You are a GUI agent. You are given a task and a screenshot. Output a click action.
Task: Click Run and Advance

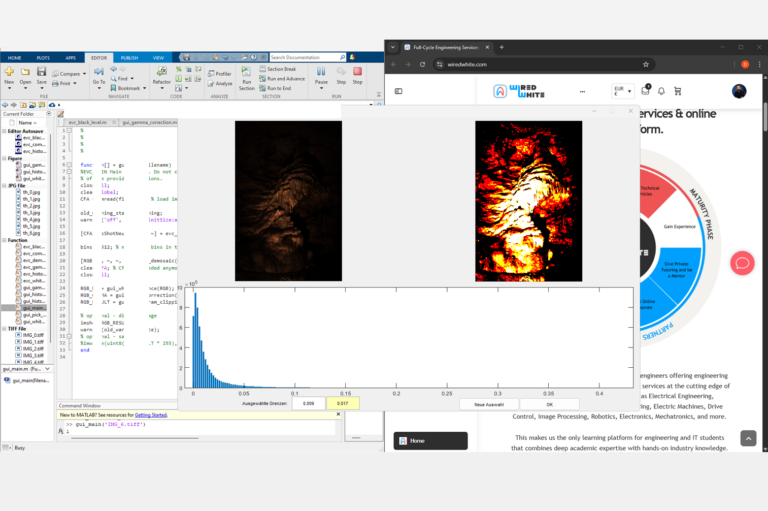click(282, 79)
